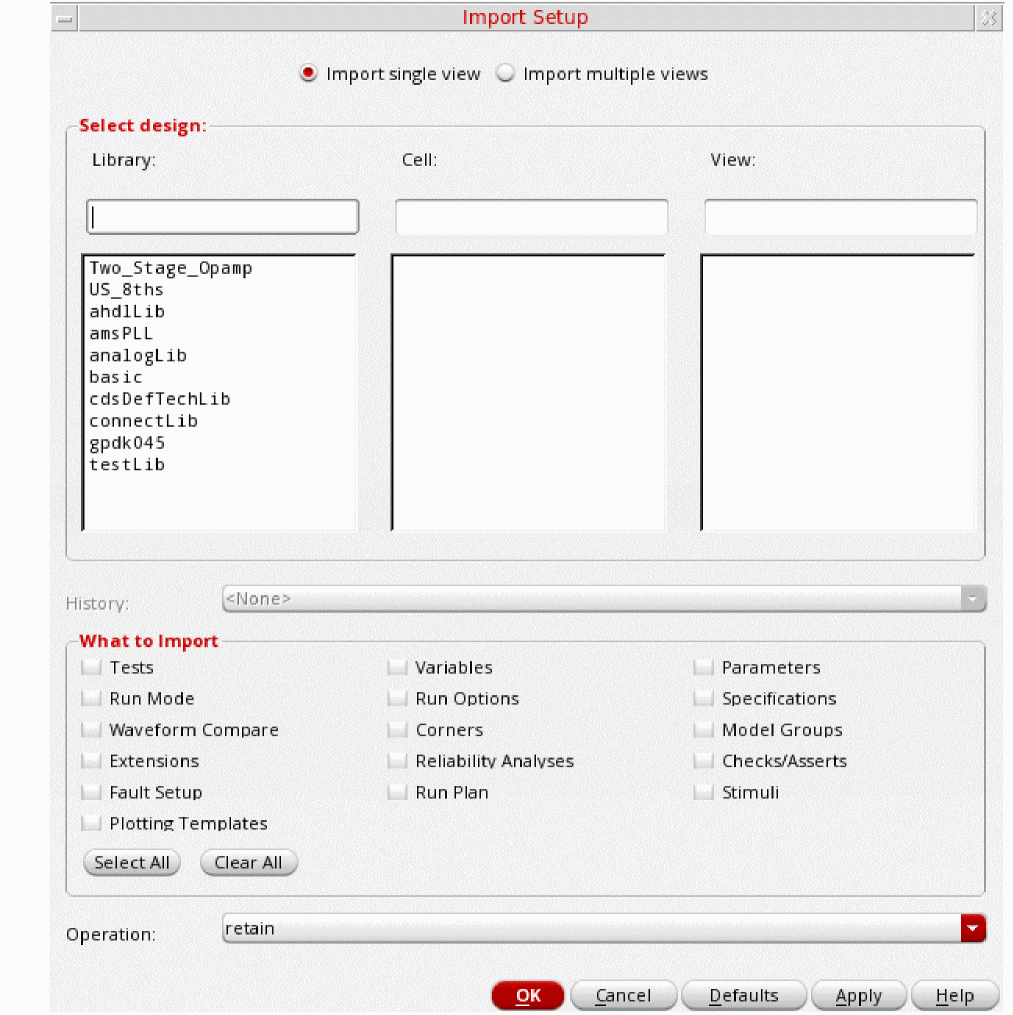The height and width of the screenshot is (1015, 1013).
Task: Open the window menu icon in title bar
Action: click(x=65, y=18)
